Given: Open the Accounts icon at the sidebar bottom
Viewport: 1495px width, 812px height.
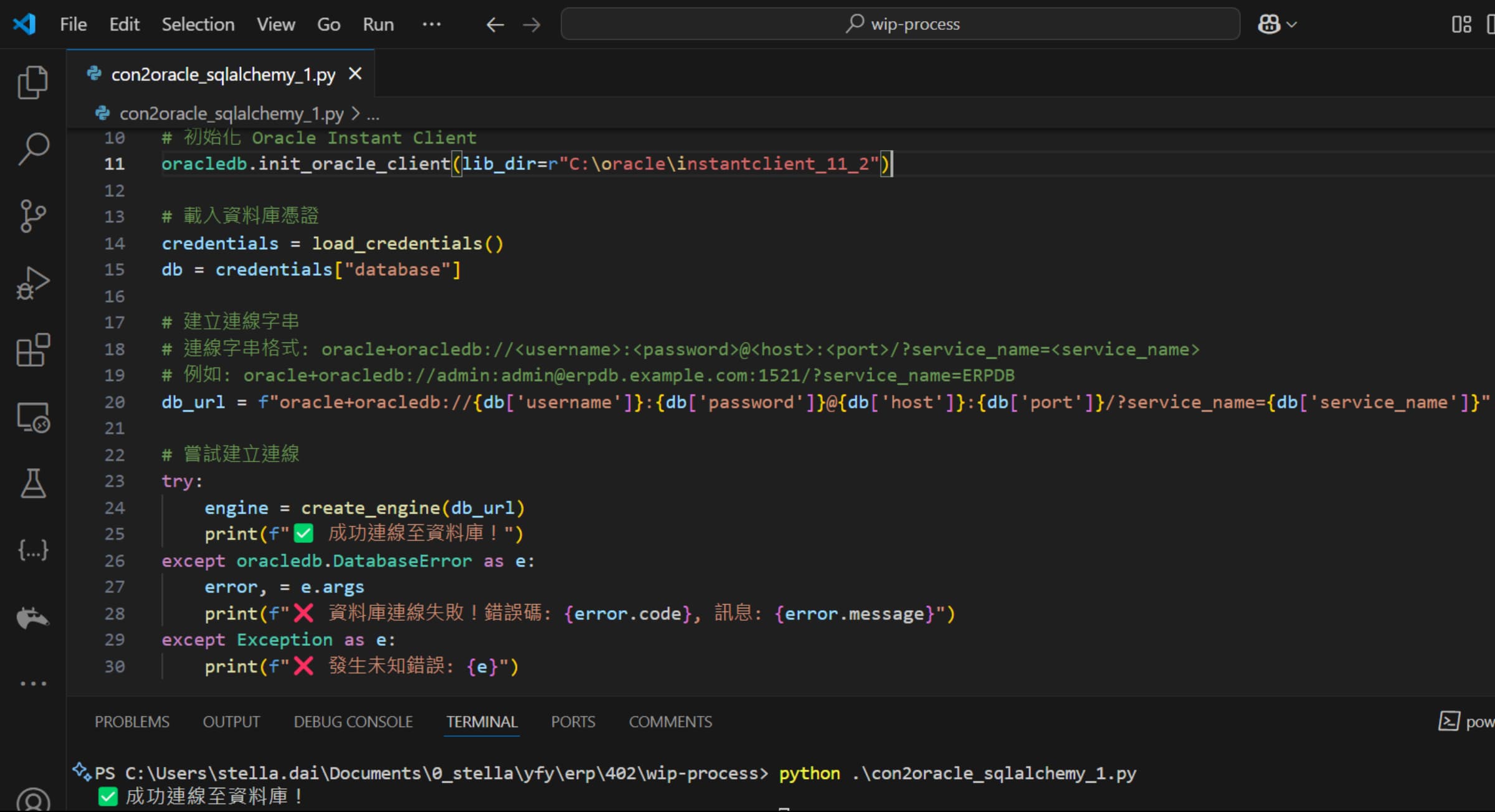Looking at the screenshot, I should pos(33,800).
